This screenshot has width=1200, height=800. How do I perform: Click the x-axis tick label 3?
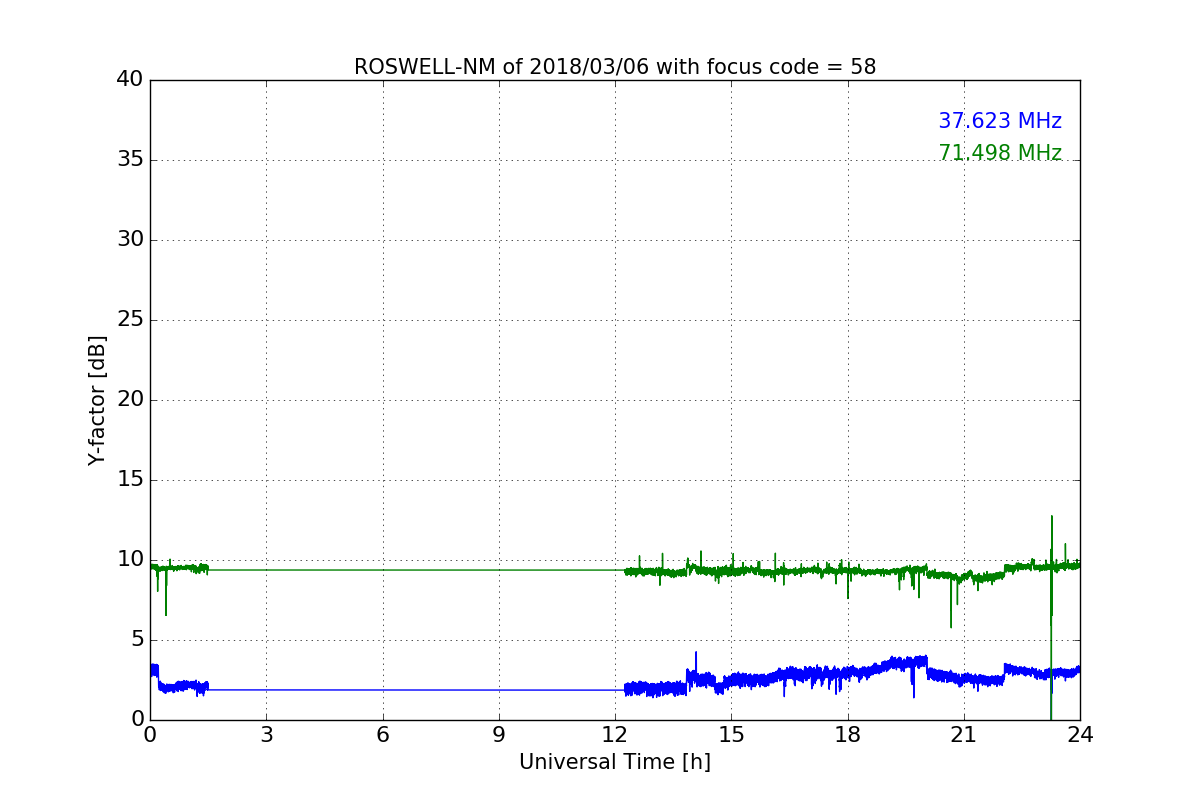pyautogui.click(x=266, y=735)
